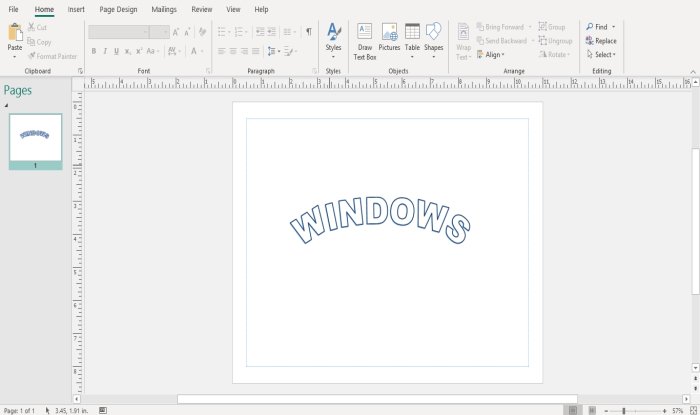Click the horizontal scrollbar
This screenshot has height=415, width=700.
[x=377, y=399]
